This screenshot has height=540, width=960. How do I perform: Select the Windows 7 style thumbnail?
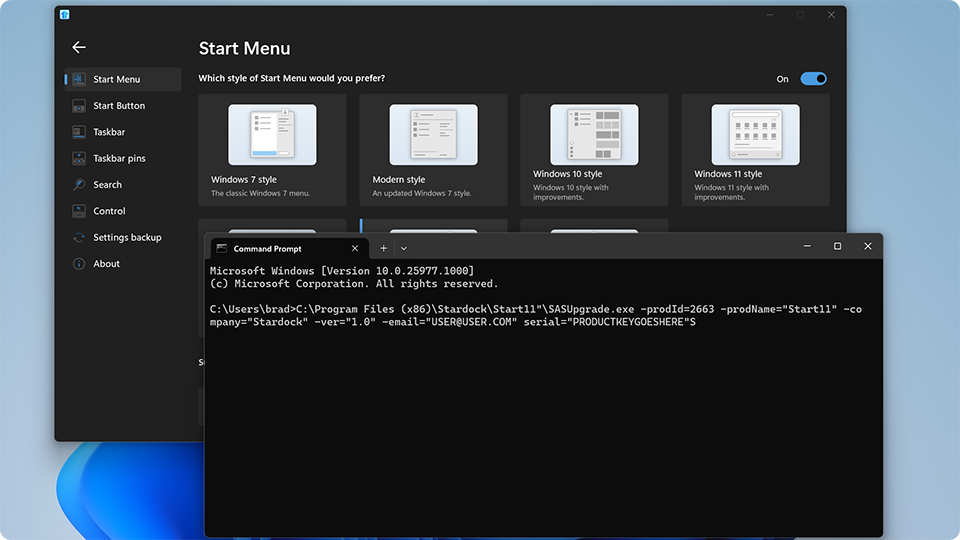(x=272, y=134)
